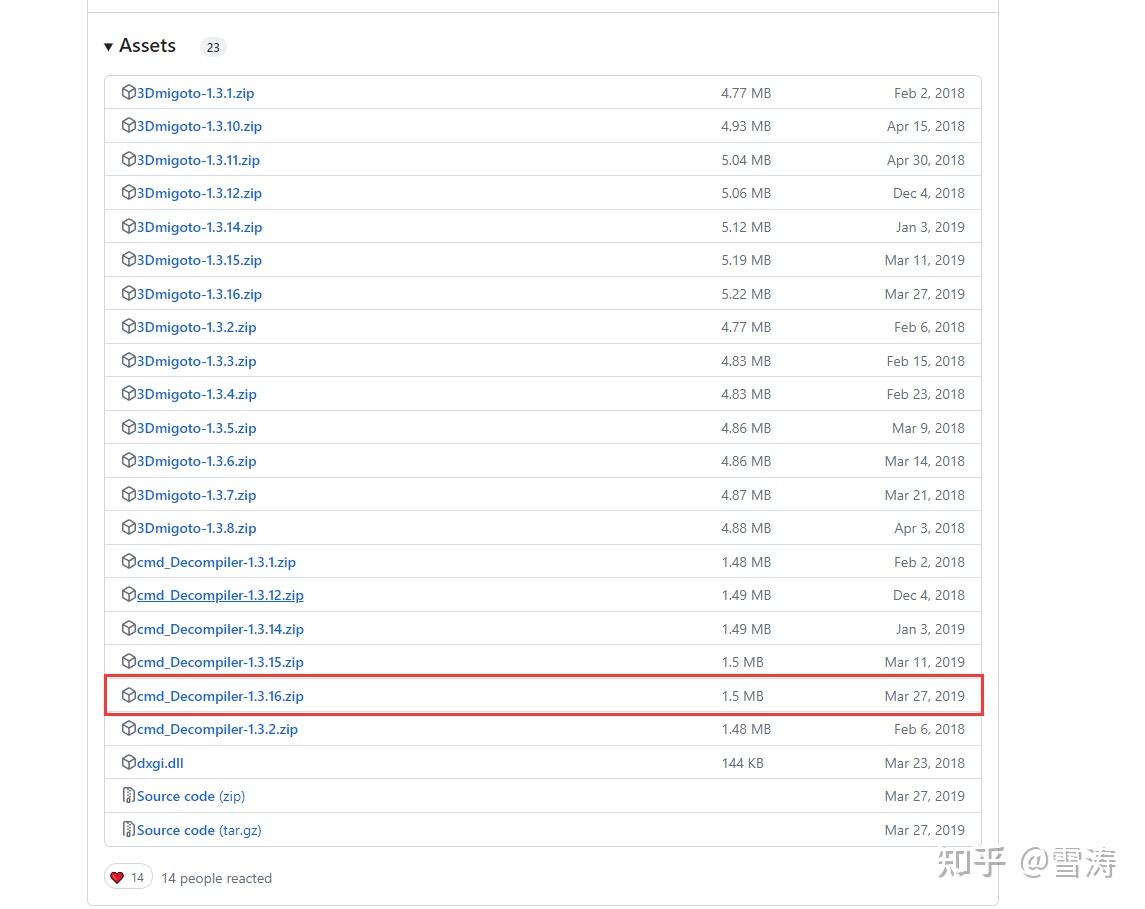Screen dimensions: 1145x909
Task: Click the package icon beside cmd_Decompiler-1.3.1.zip
Action: (129, 561)
